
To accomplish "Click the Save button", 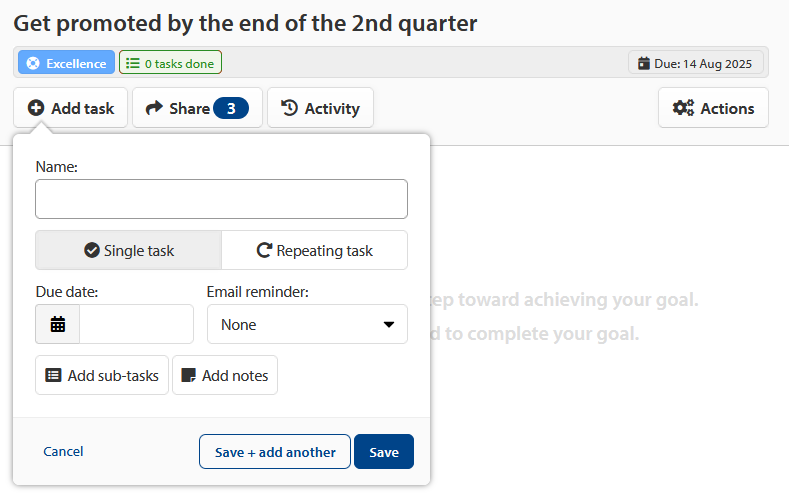I will [384, 452].
